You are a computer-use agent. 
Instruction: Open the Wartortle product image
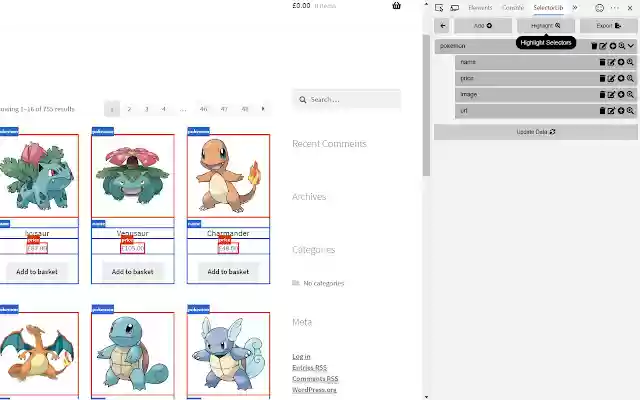pyautogui.click(x=228, y=354)
